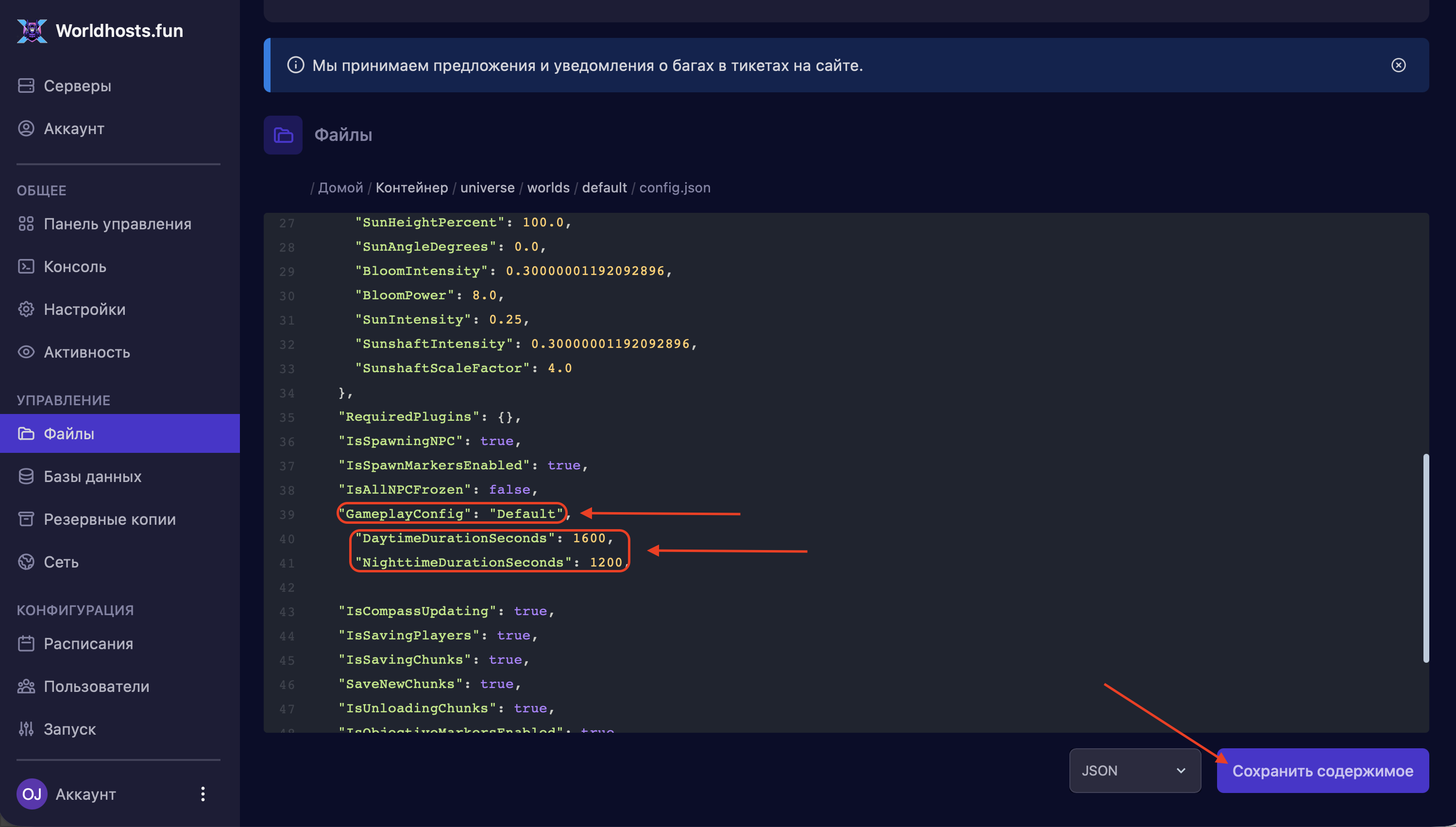1456x827 pixels.
Task: Click the Резервные копии archive icon
Action: (x=26, y=519)
